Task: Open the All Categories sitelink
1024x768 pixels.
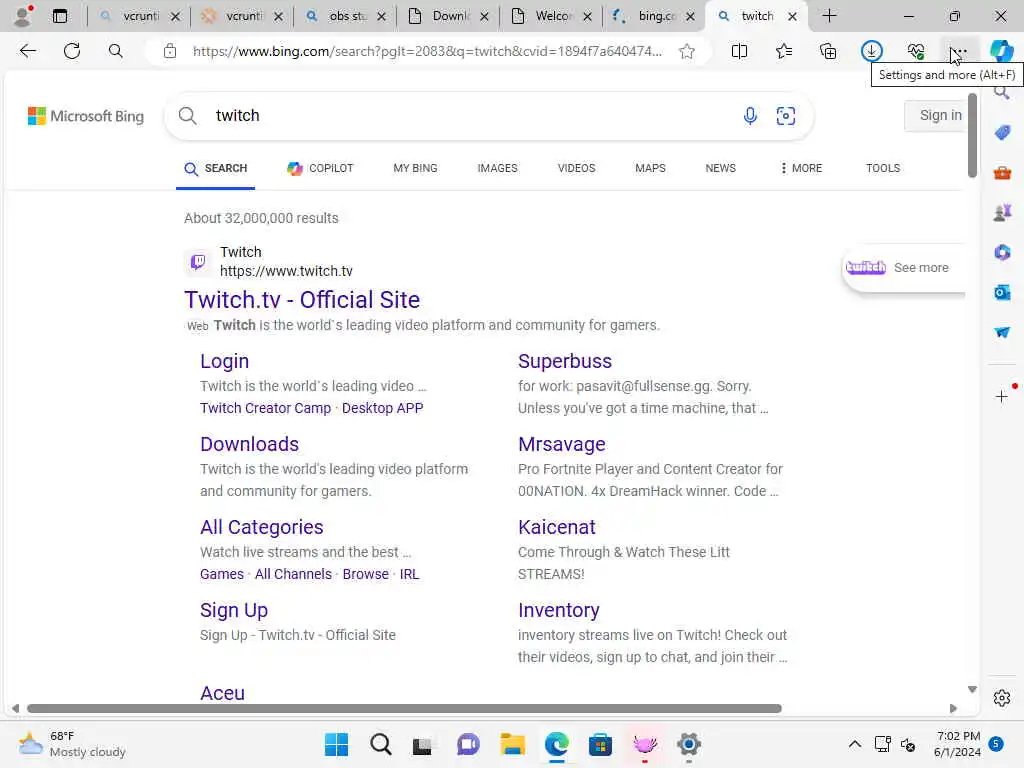Action: click(x=261, y=527)
